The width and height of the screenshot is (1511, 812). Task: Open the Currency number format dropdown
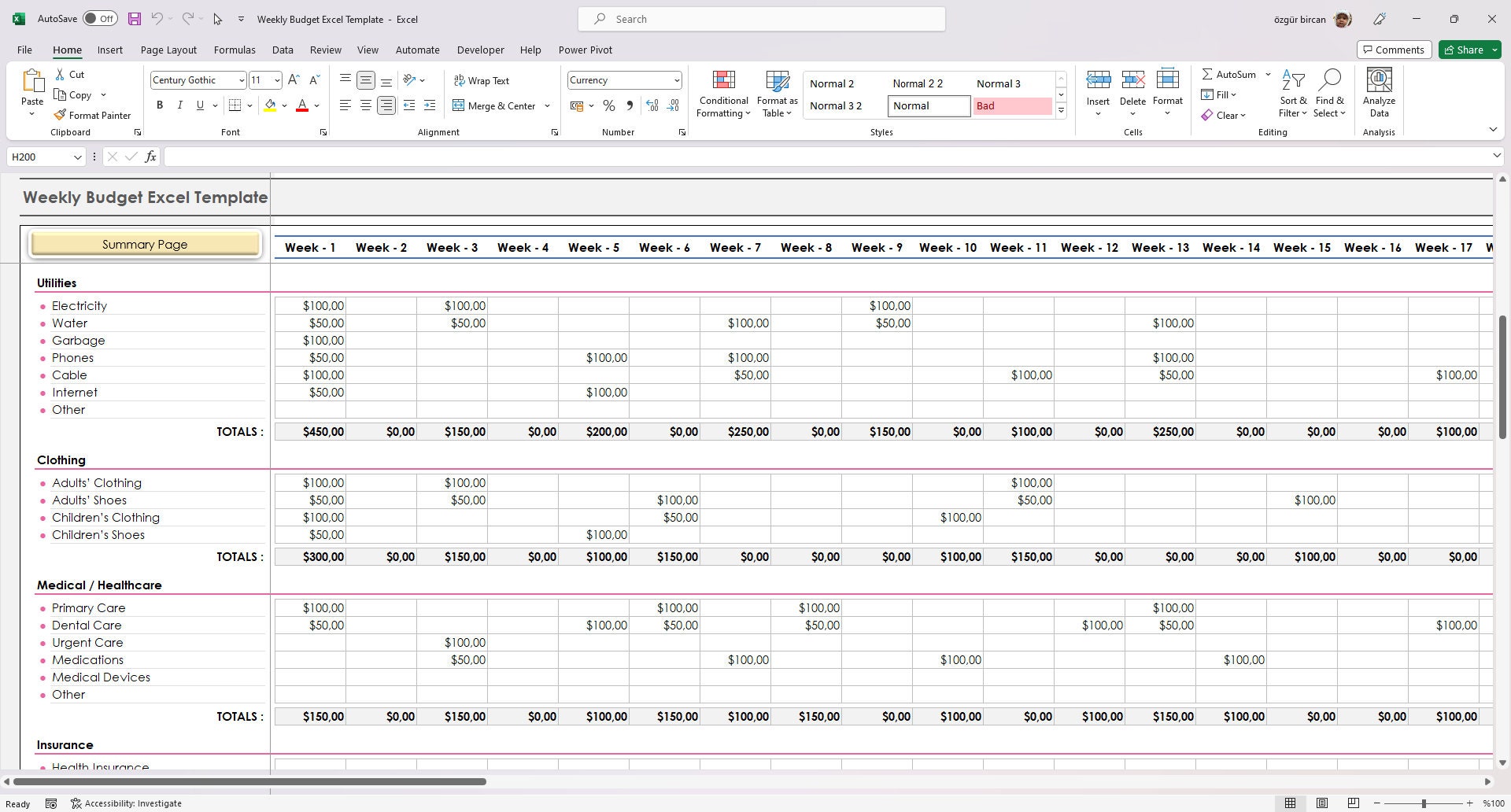tap(676, 80)
